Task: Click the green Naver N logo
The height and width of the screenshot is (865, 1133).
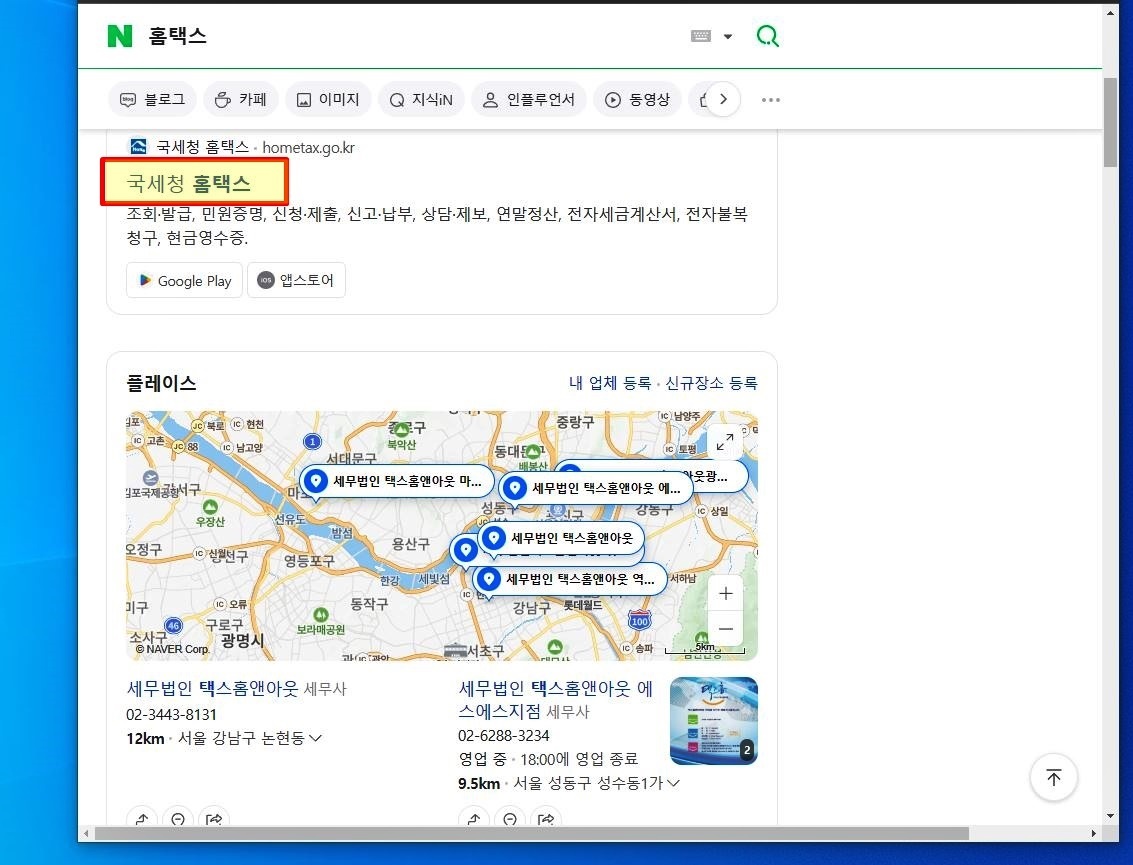Action: click(x=120, y=35)
